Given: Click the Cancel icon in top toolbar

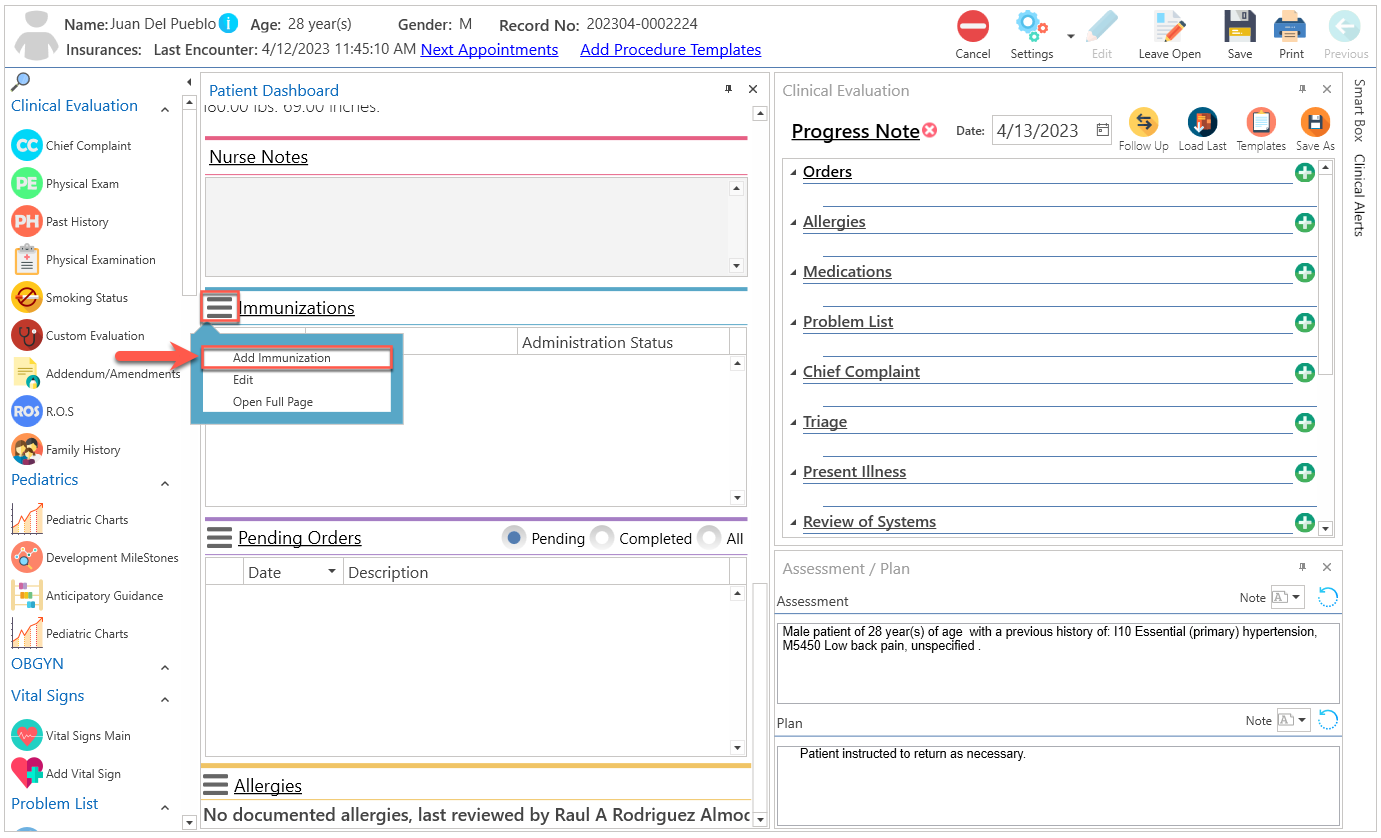Looking at the screenshot, I should (972, 27).
